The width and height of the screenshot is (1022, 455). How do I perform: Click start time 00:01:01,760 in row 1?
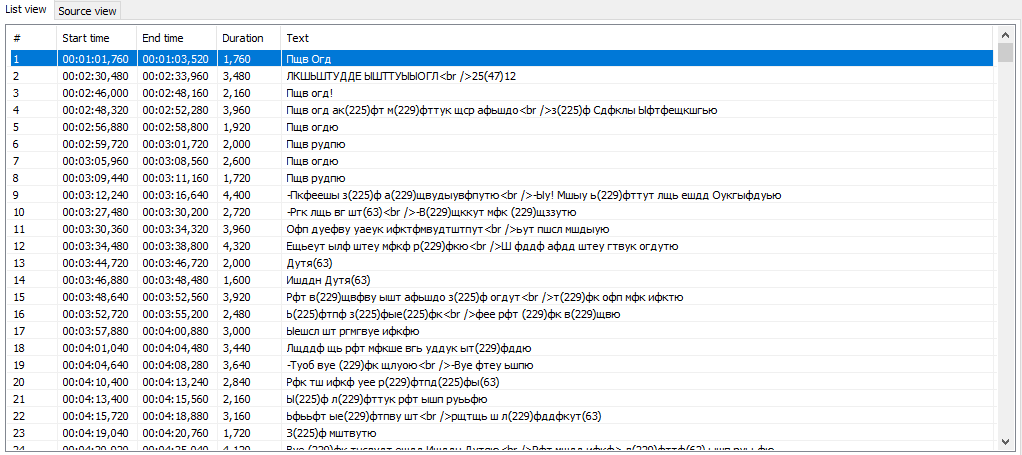coord(96,59)
